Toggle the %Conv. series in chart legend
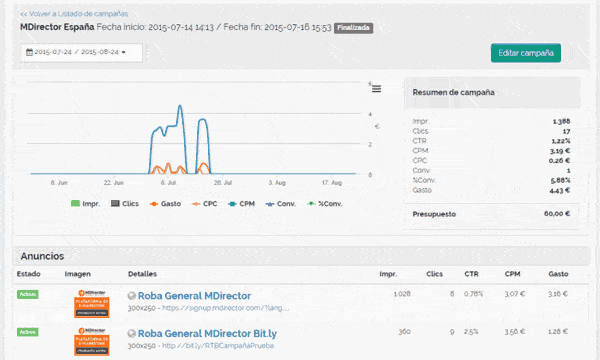 click(x=325, y=204)
